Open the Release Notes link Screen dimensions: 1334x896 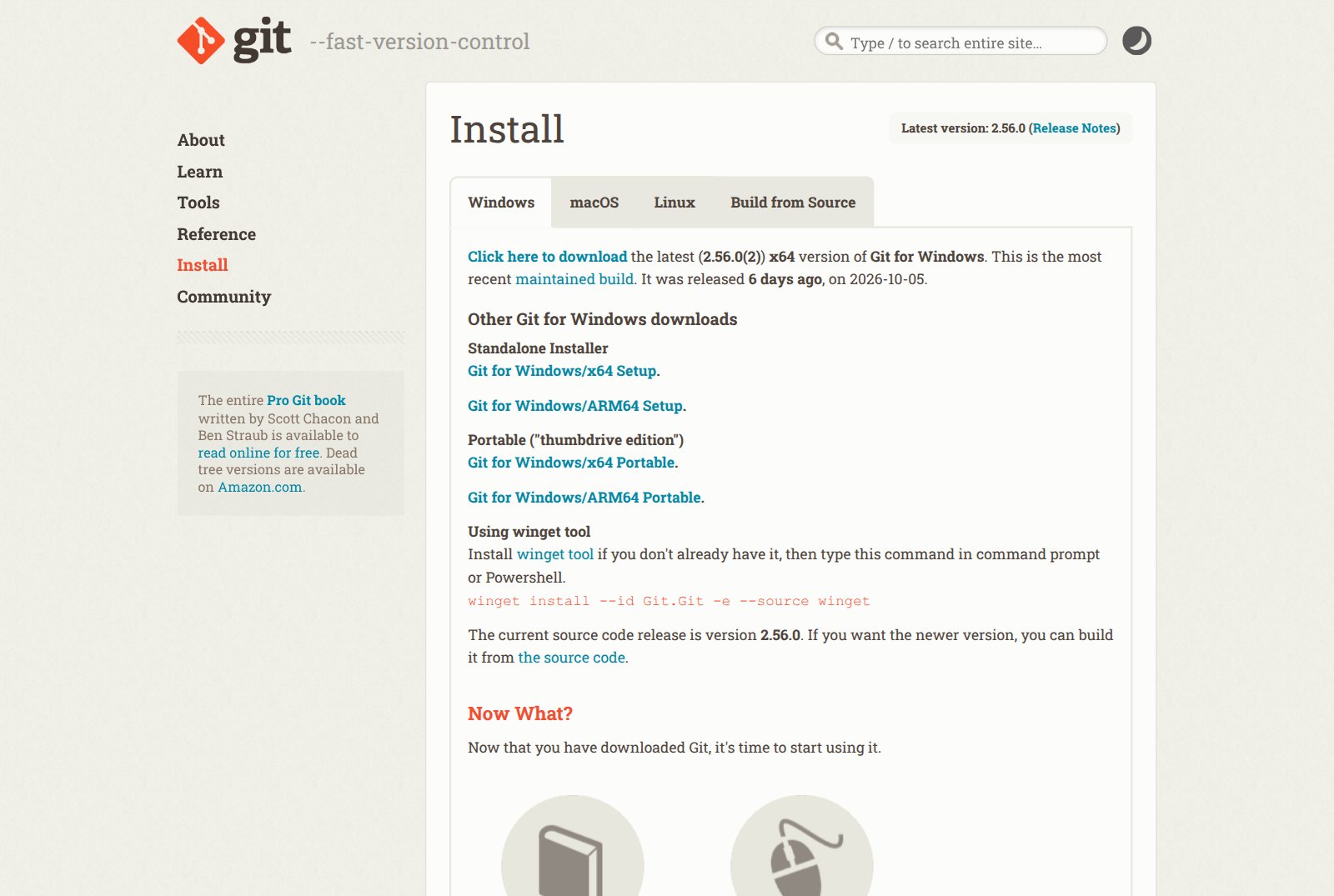(1074, 128)
